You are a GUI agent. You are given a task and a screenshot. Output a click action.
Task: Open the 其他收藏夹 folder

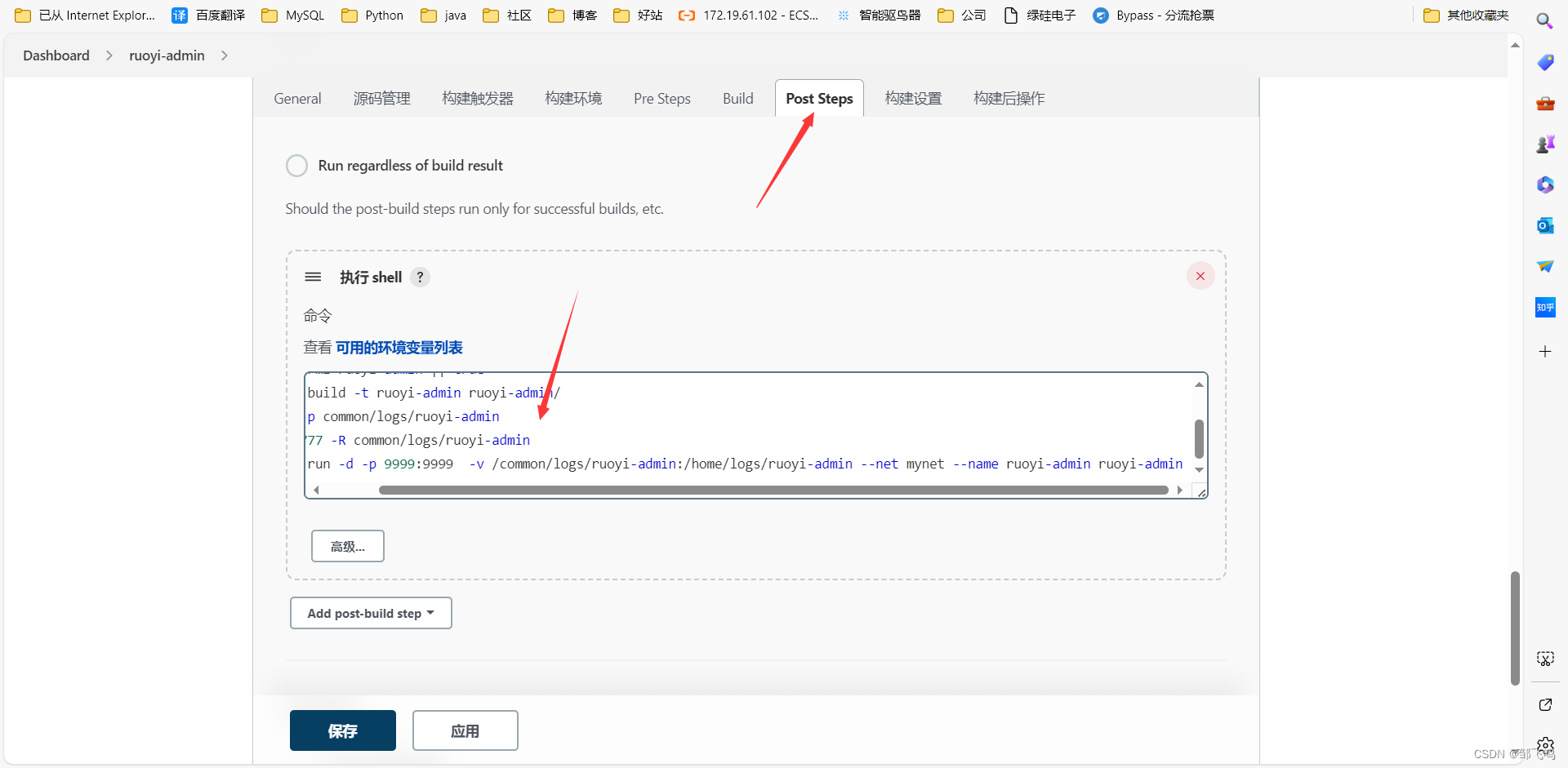point(1466,16)
